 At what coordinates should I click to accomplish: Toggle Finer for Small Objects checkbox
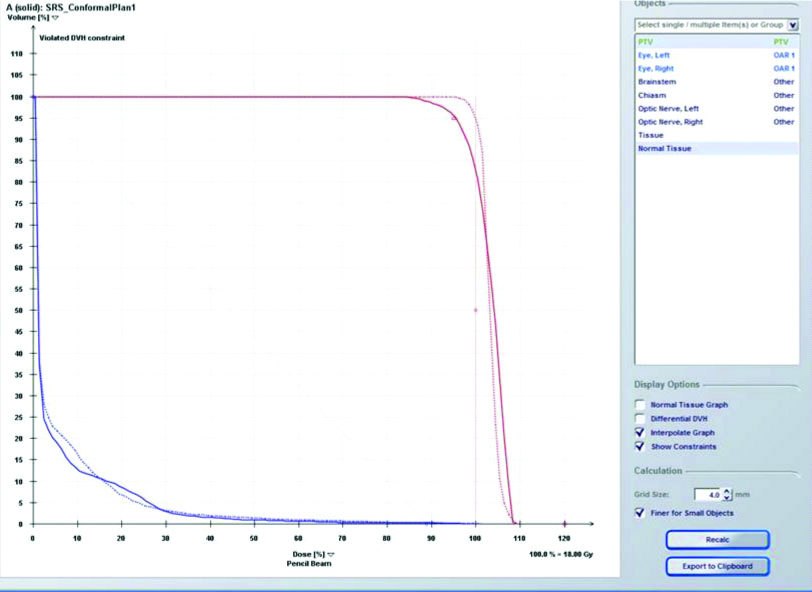click(640, 513)
